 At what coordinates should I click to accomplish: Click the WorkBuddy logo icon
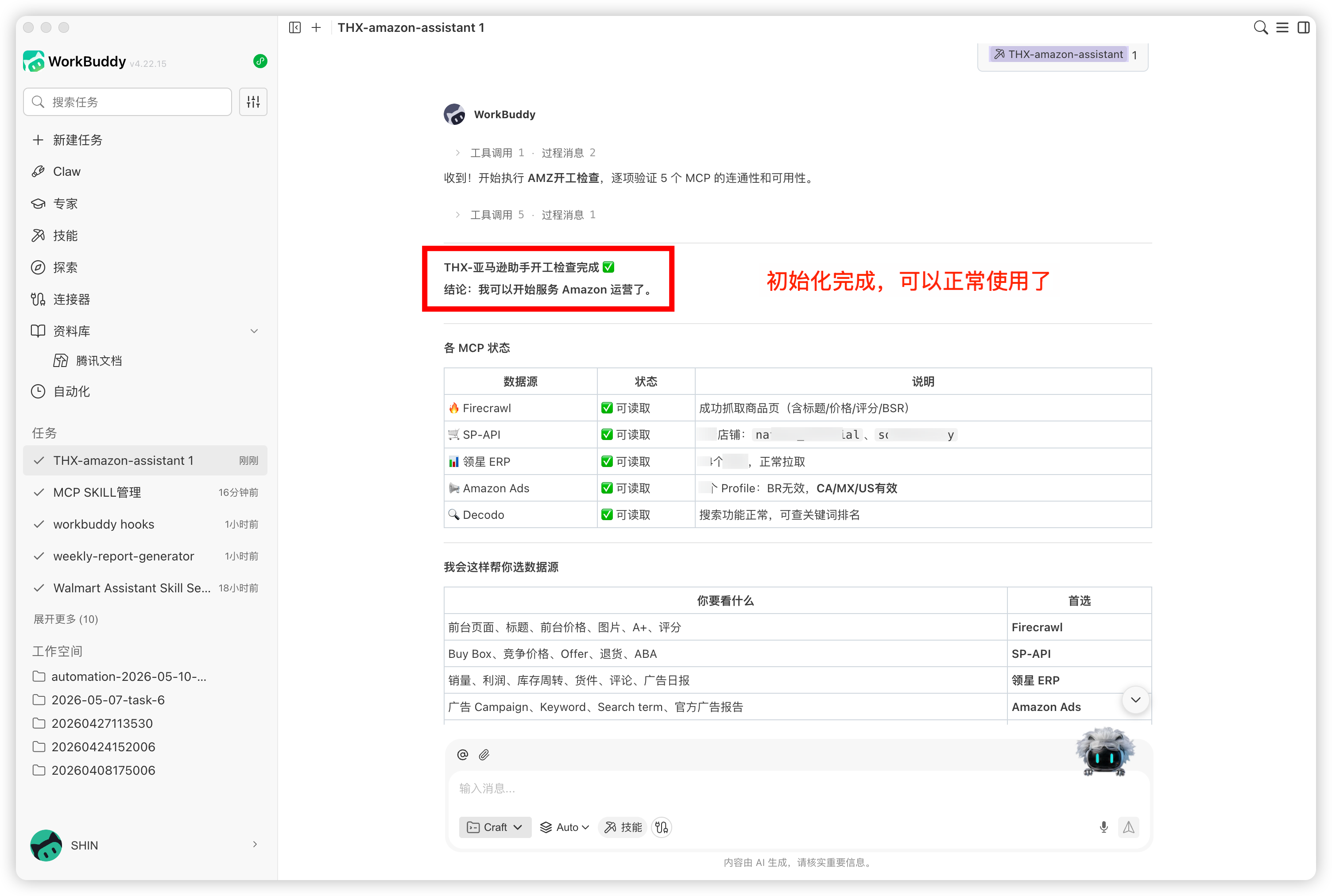point(34,61)
